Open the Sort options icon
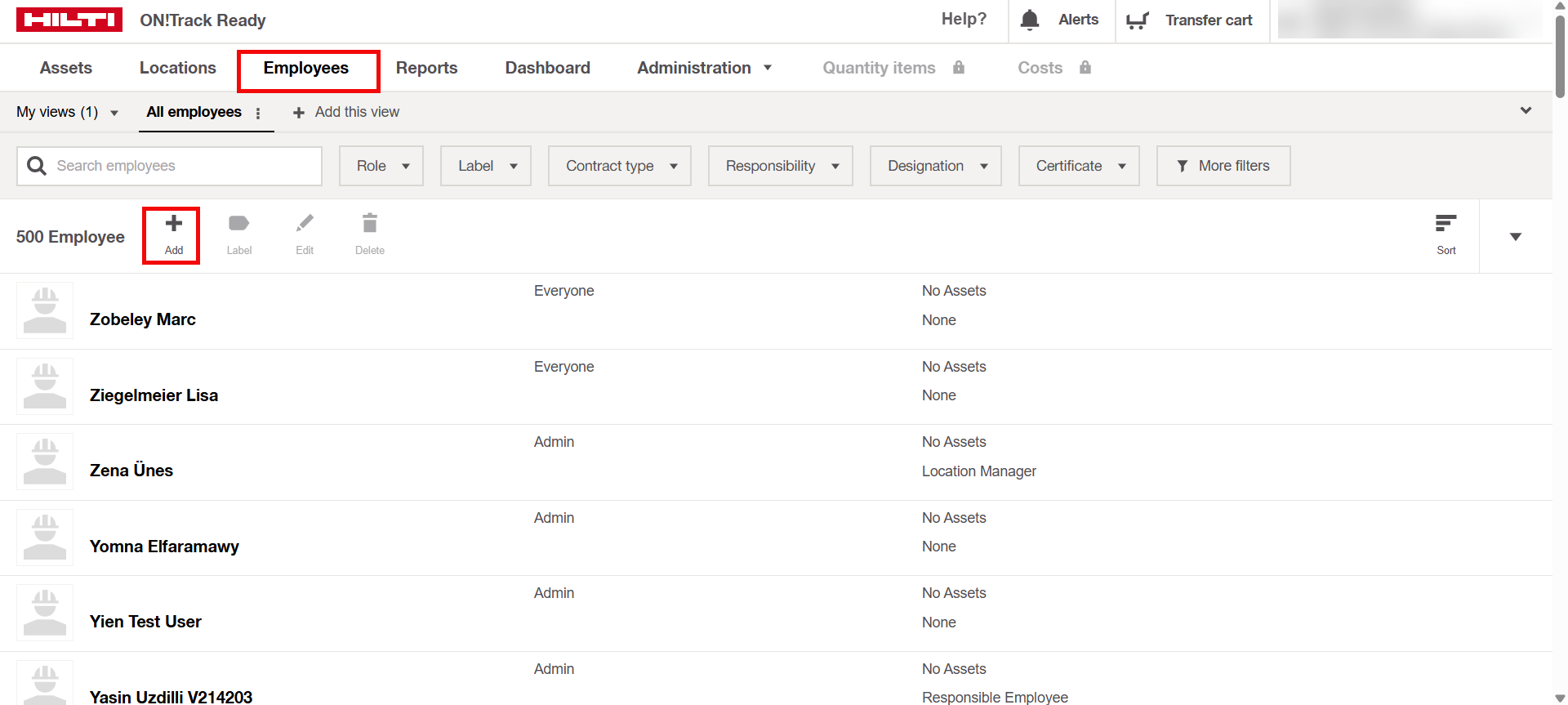This screenshot has width=1568, height=705. click(x=1445, y=224)
